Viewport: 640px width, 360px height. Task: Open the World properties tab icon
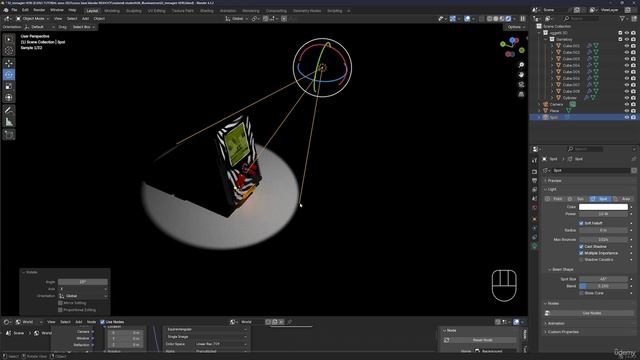534,207
